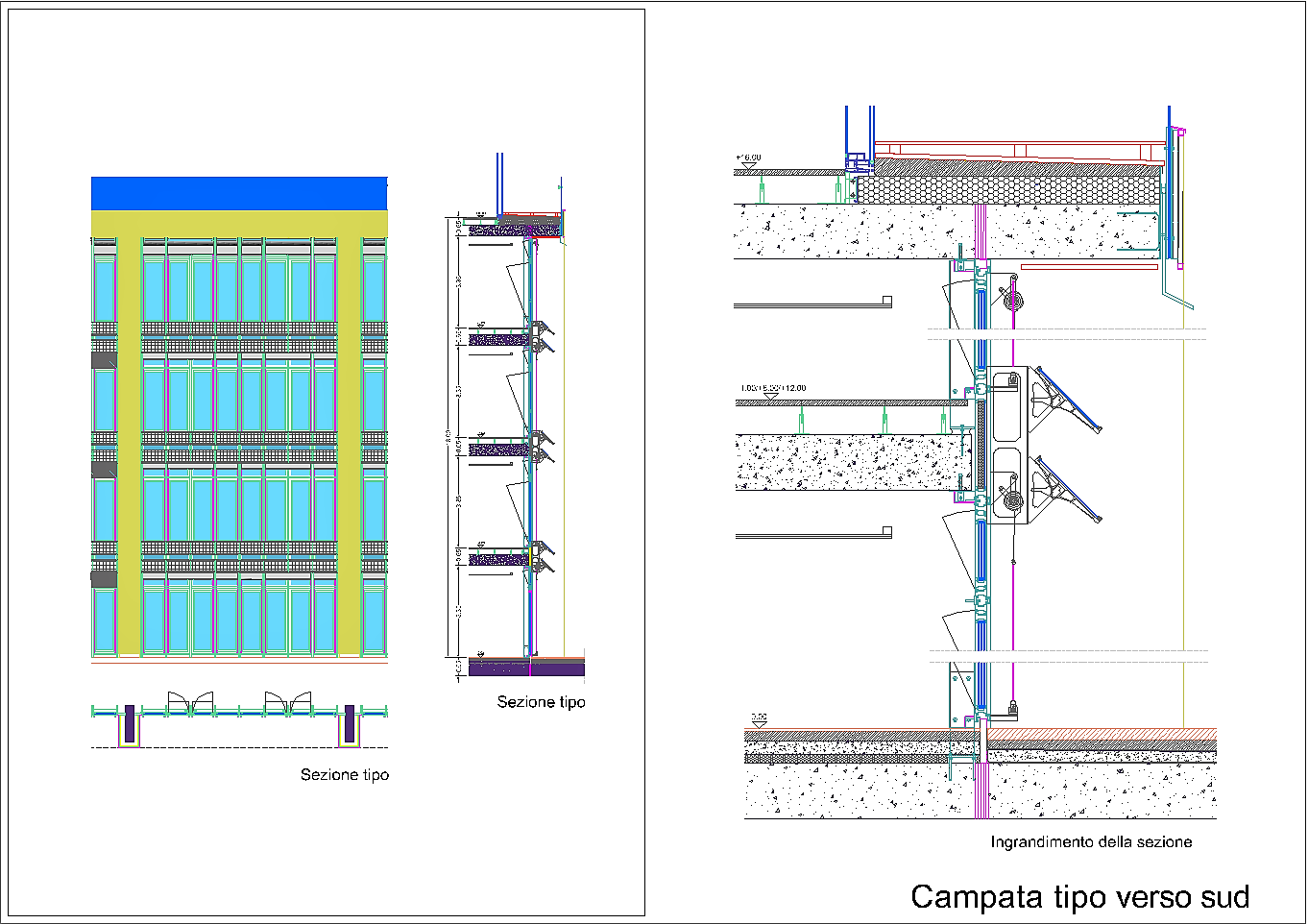Click the left yellow pillar on the facade
Image resolution: width=1308 pixels, height=924 pixels.
tap(129, 442)
